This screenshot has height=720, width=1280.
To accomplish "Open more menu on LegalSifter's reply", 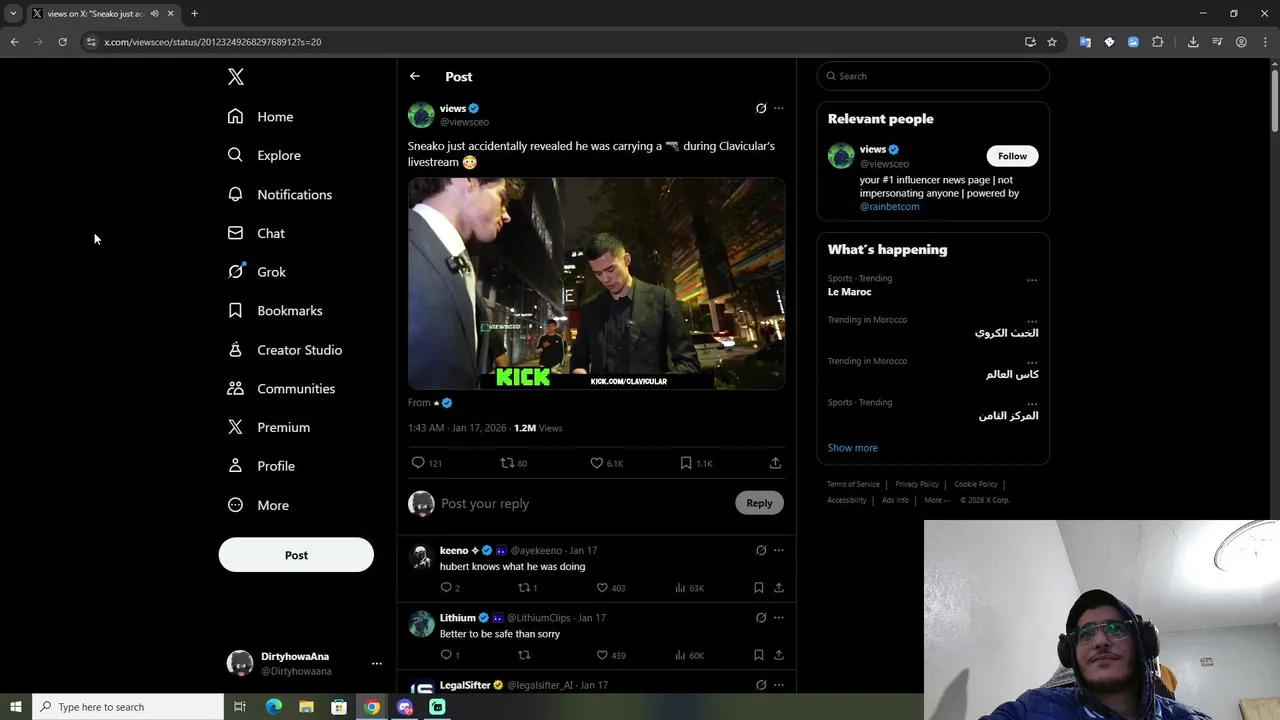I will point(779,685).
